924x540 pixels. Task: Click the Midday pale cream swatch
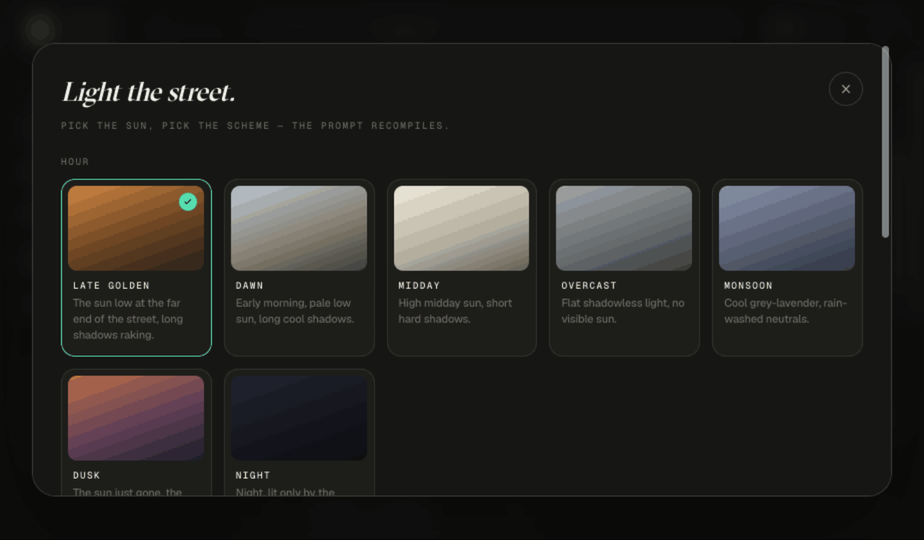tap(461, 228)
